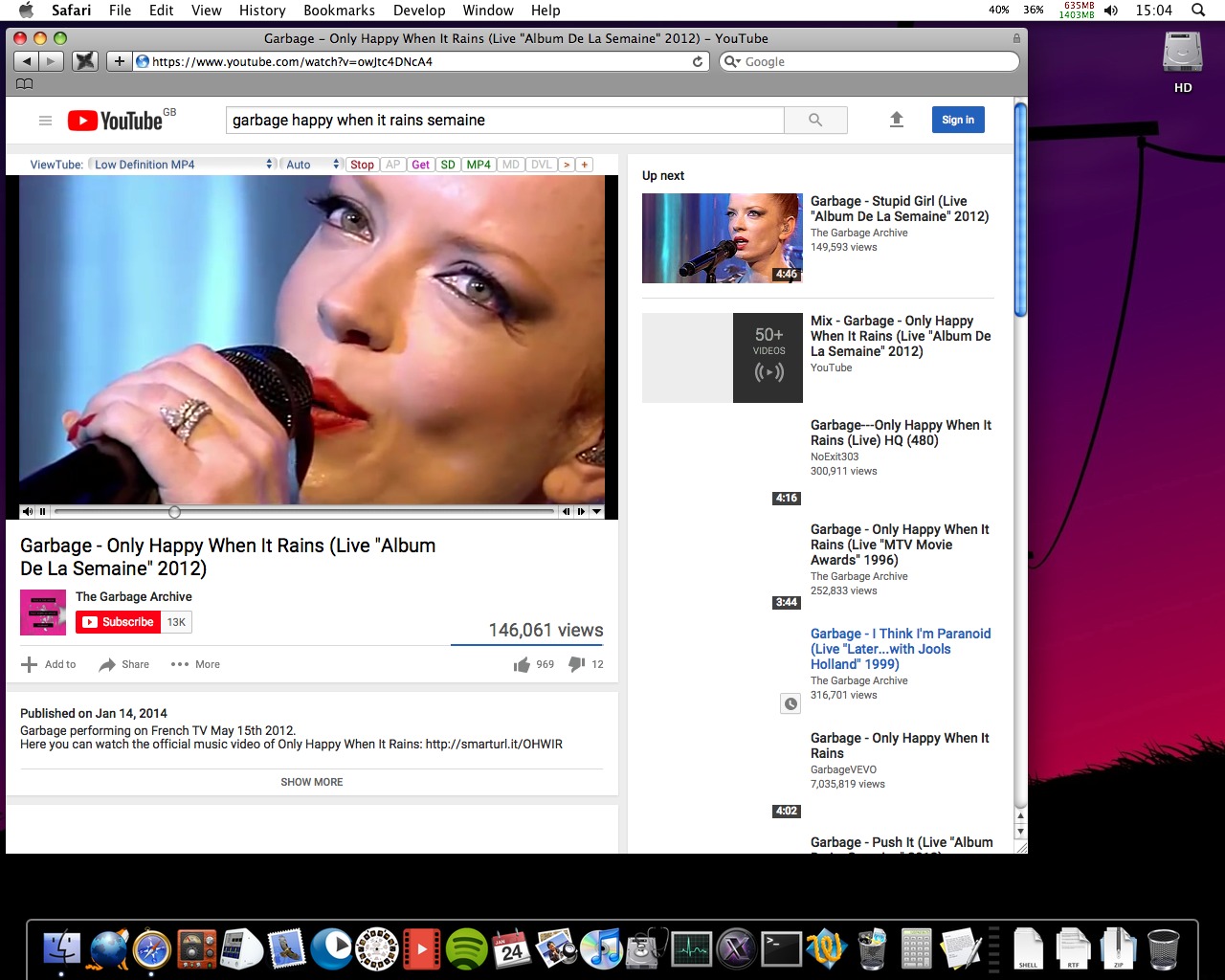Open the YouTube hamburger guide menu

click(x=45, y=121)
